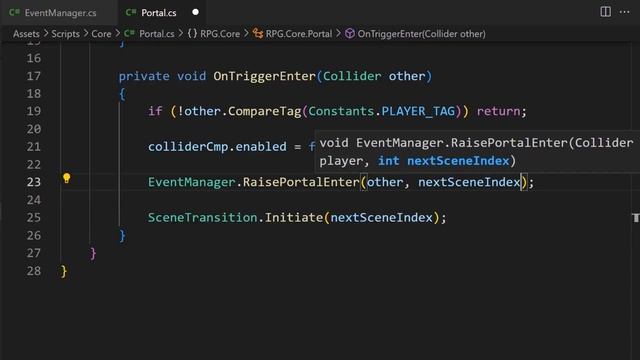640x360 pixels.
Task: Click the namespace braces icon in breadcrumb
Action: [192, 33]
